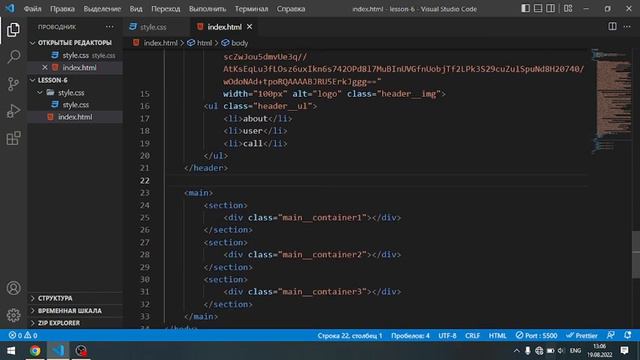
Task: Open Windows Action Center icon
Action: tap(624, 351)
